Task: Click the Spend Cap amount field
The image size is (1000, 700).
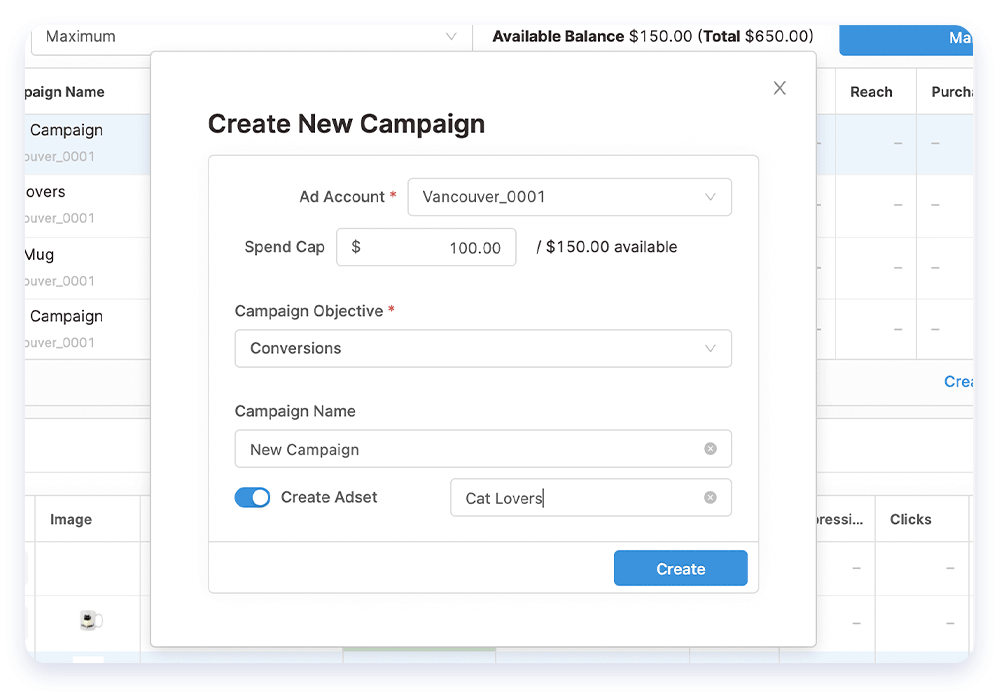Action: point(426,247)
